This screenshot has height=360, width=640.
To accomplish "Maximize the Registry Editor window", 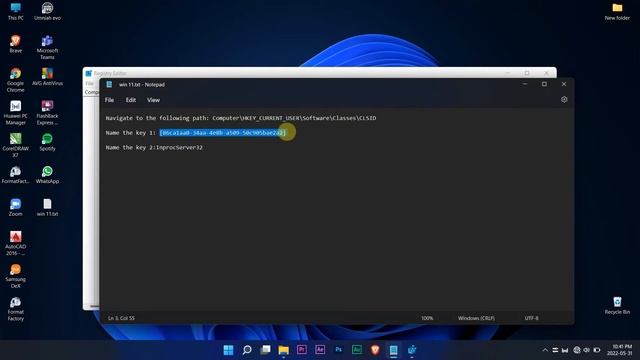I will click(527, 73).
